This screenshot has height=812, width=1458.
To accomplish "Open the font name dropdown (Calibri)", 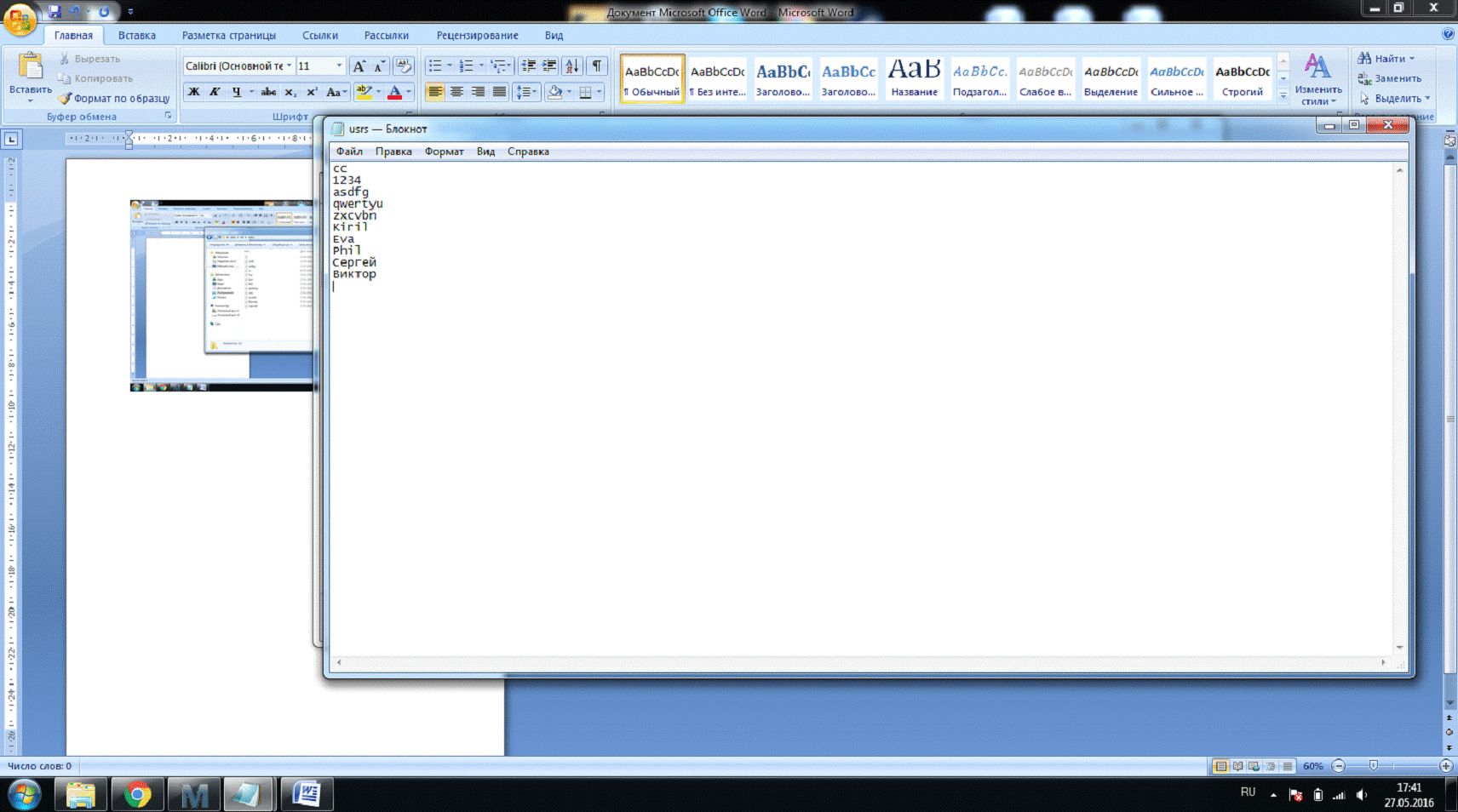I will pos(290,66).
